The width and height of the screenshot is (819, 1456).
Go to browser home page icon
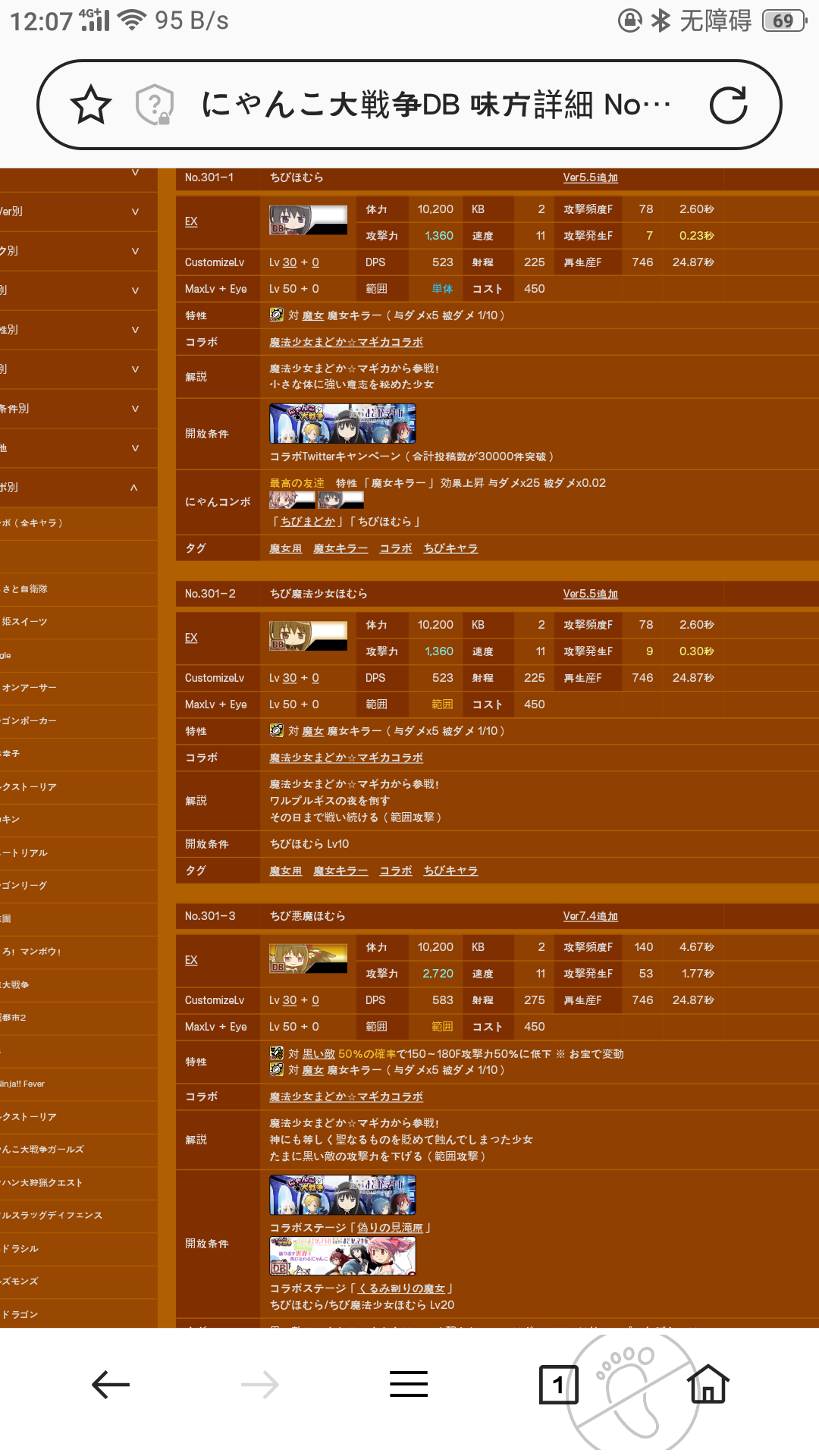pyautogui.click(x=708, y=1383)
